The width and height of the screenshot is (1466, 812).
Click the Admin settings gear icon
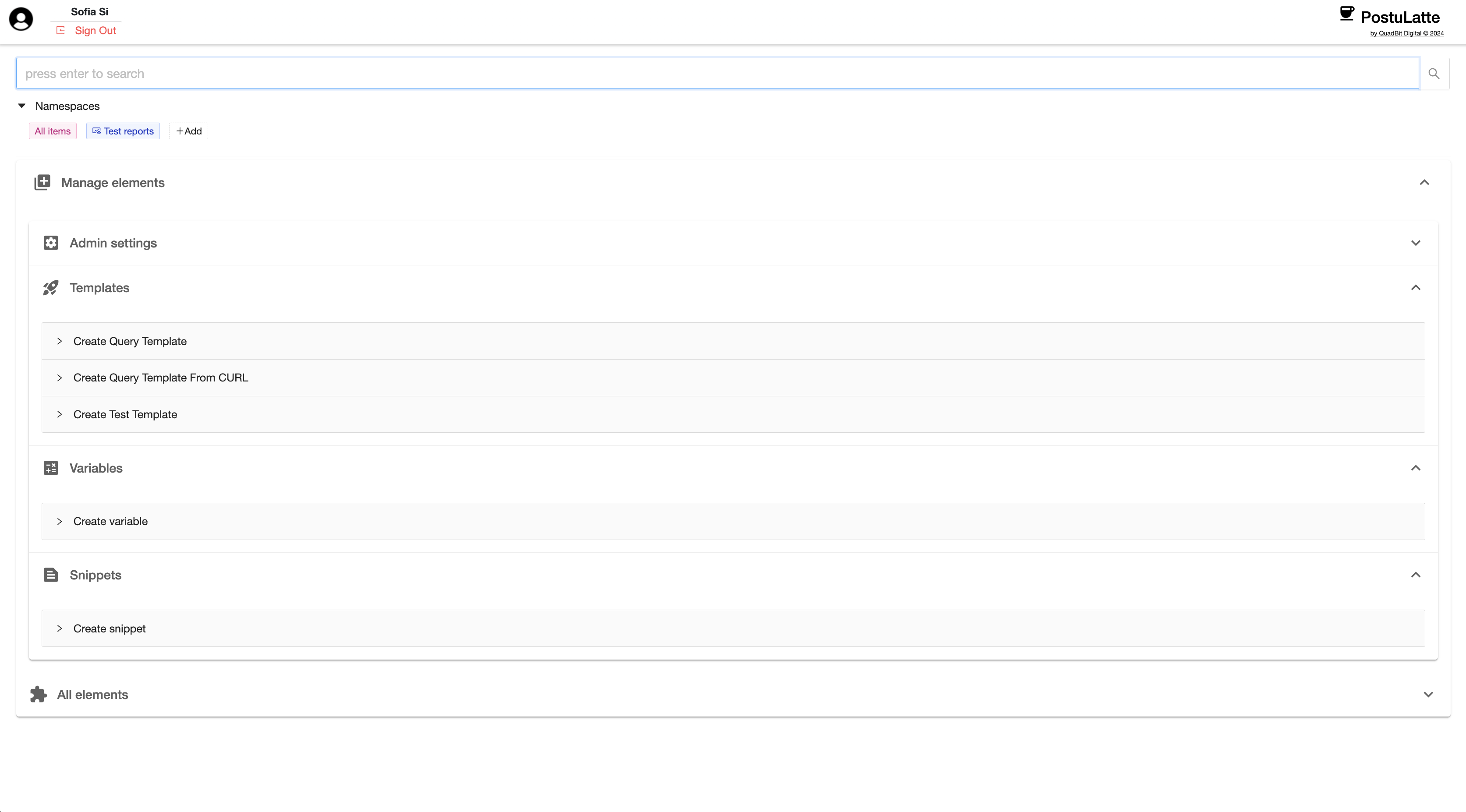[x=51, y=242]
